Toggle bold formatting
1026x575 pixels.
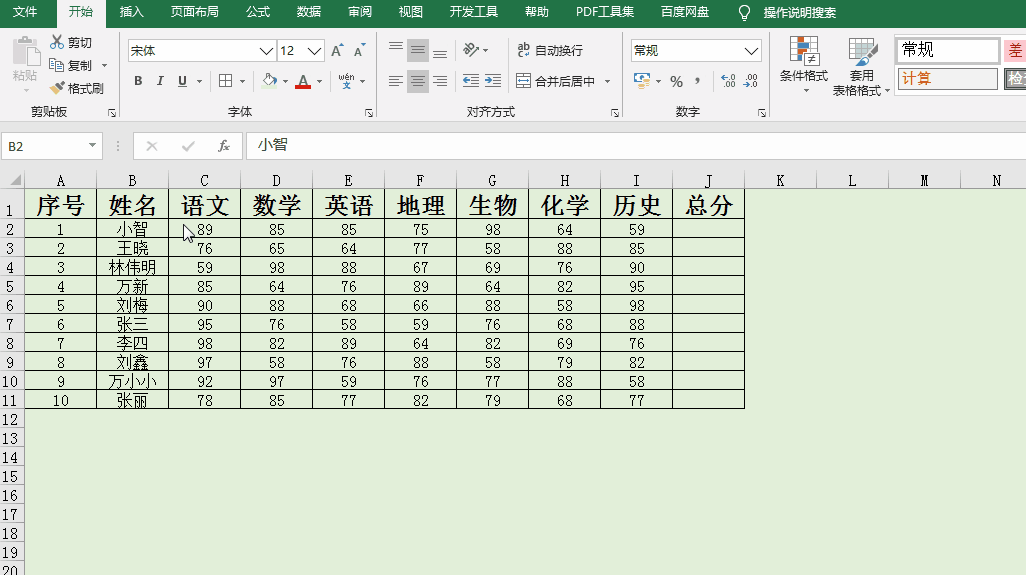coord(138,81)
